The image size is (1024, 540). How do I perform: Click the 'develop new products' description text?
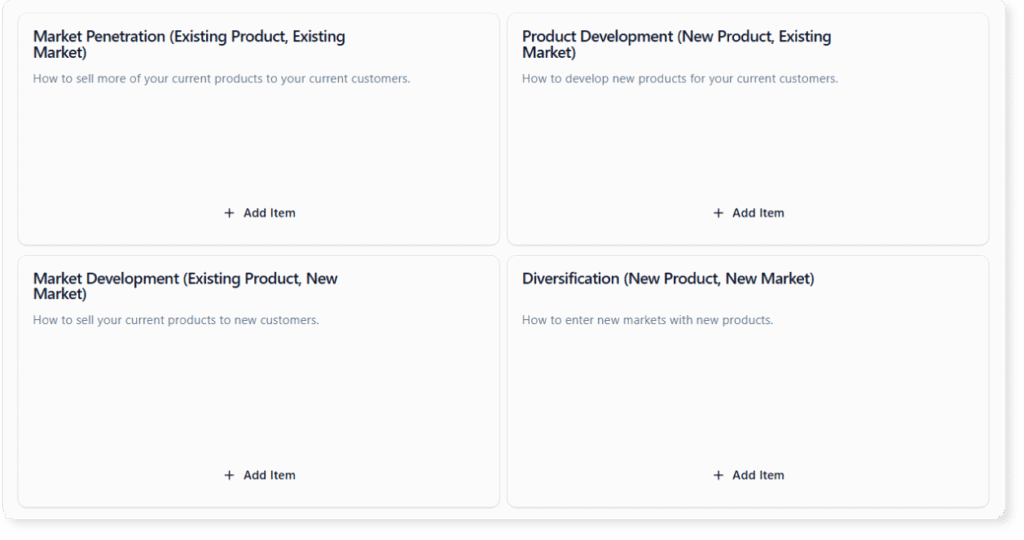679,79
